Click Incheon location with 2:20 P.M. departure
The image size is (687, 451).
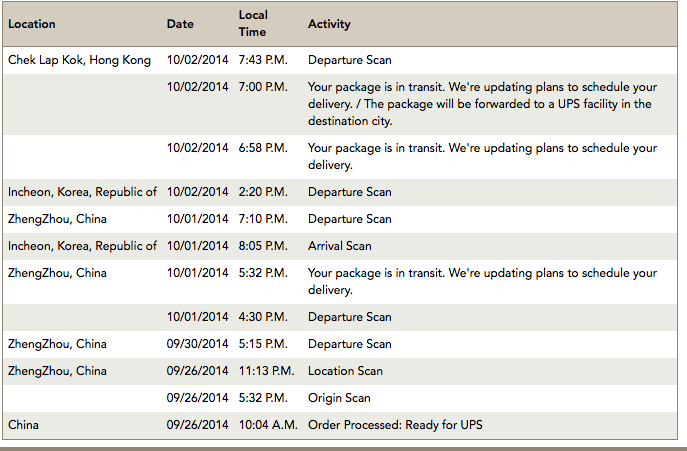pyautogui.click(x=82, y=192)
